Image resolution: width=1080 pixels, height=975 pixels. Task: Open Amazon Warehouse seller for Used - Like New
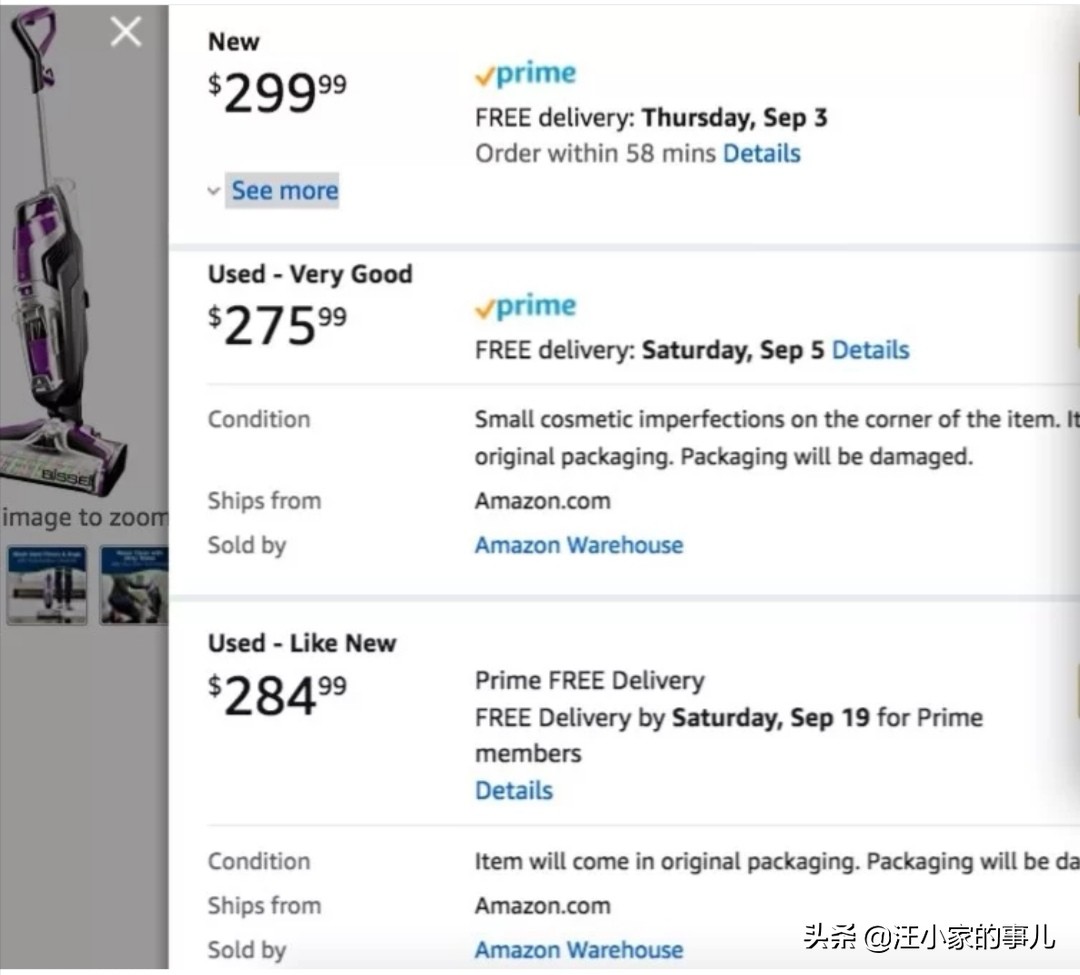(x=578, y=949)
